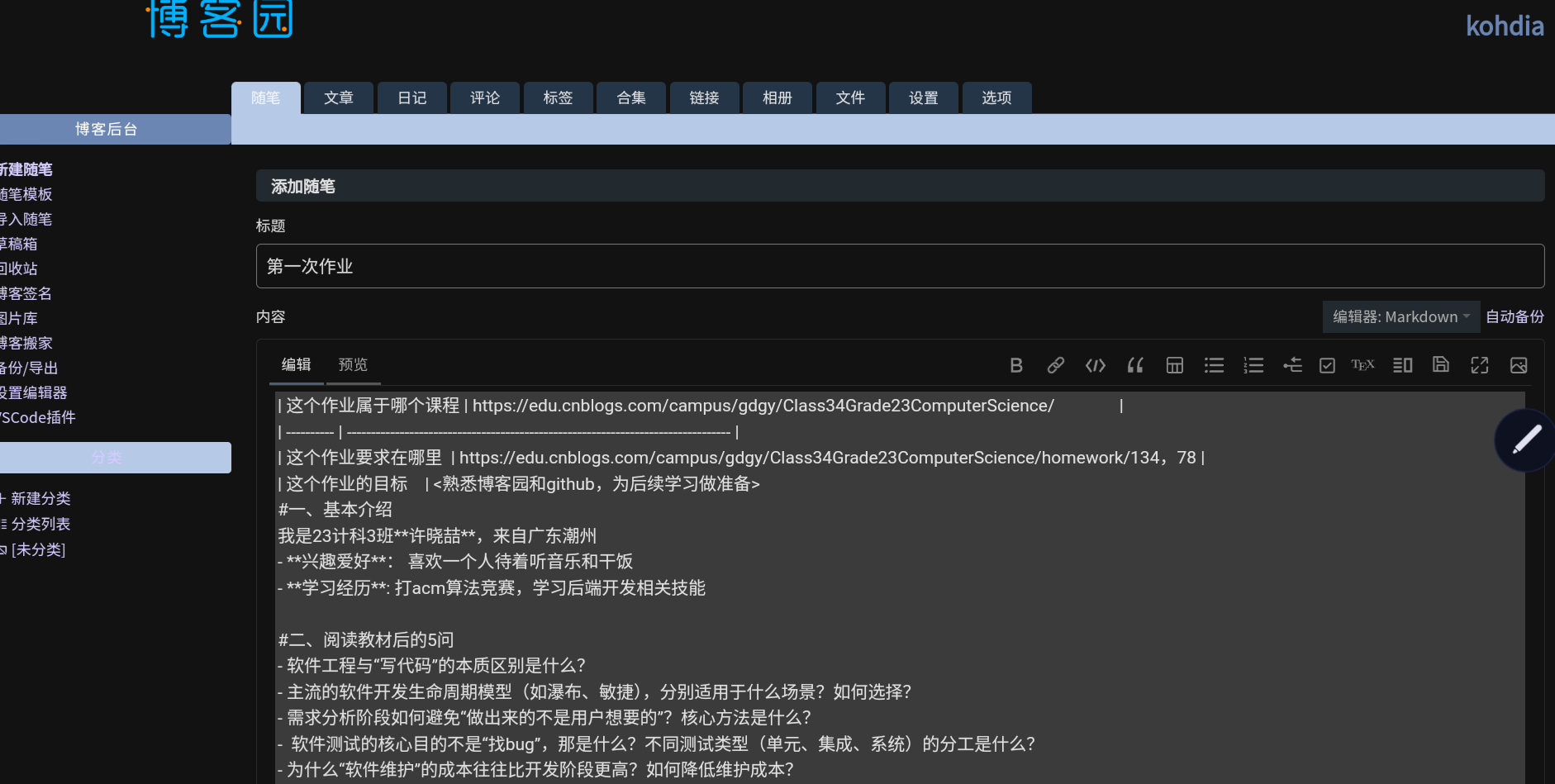Insert an image using the image icon
Screen dimensions: 1555x784
[x=1519, y=364]
